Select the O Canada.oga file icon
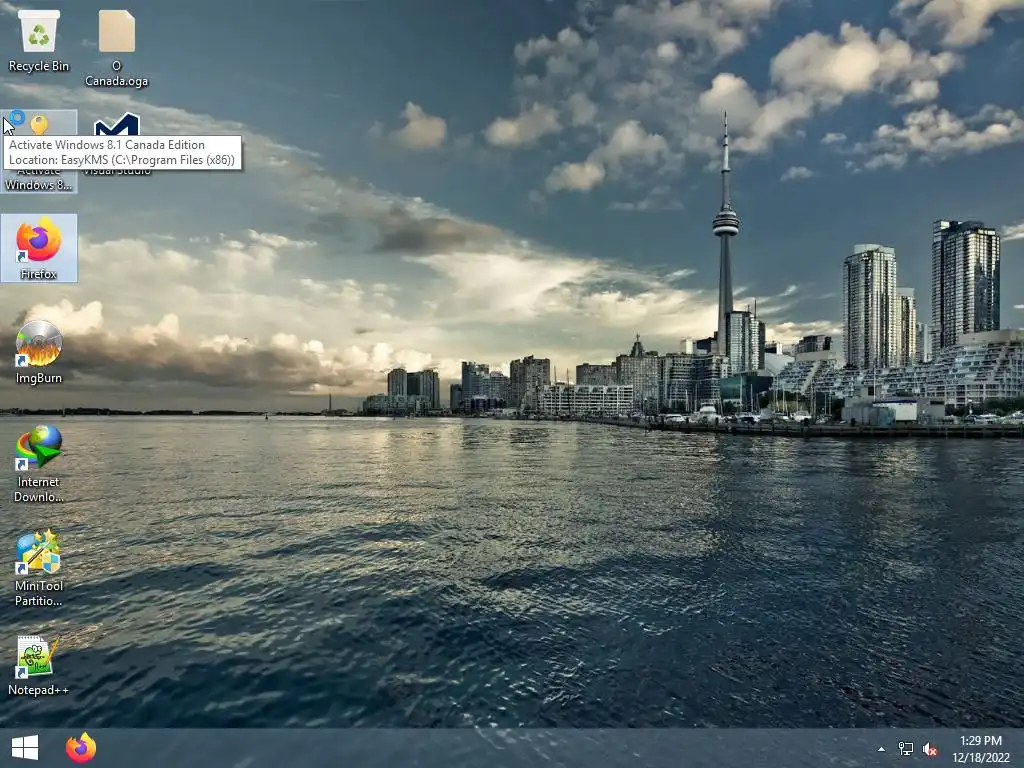 pos(116,48)
